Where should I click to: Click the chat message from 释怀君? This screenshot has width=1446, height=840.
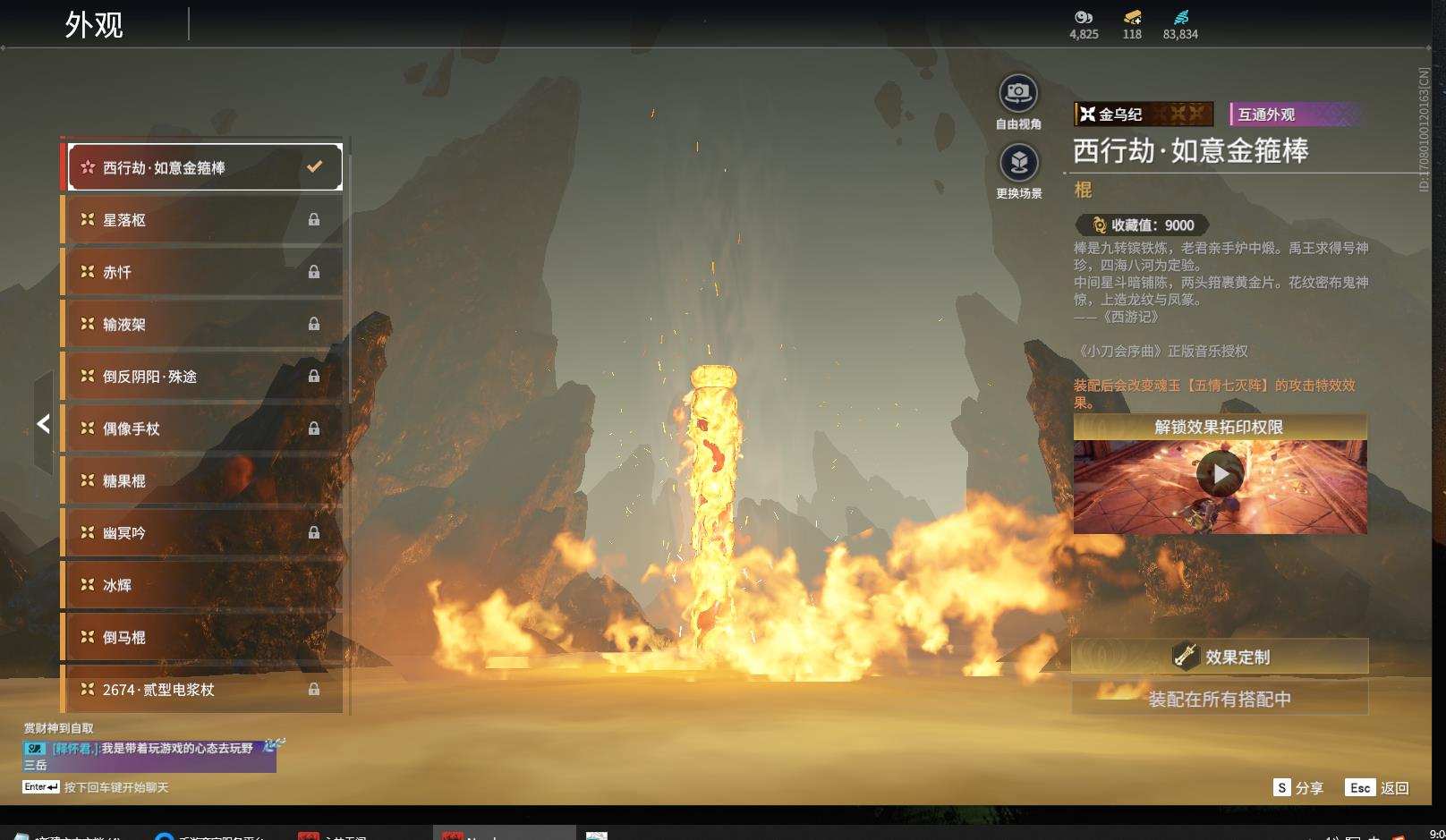coord(149,756)
